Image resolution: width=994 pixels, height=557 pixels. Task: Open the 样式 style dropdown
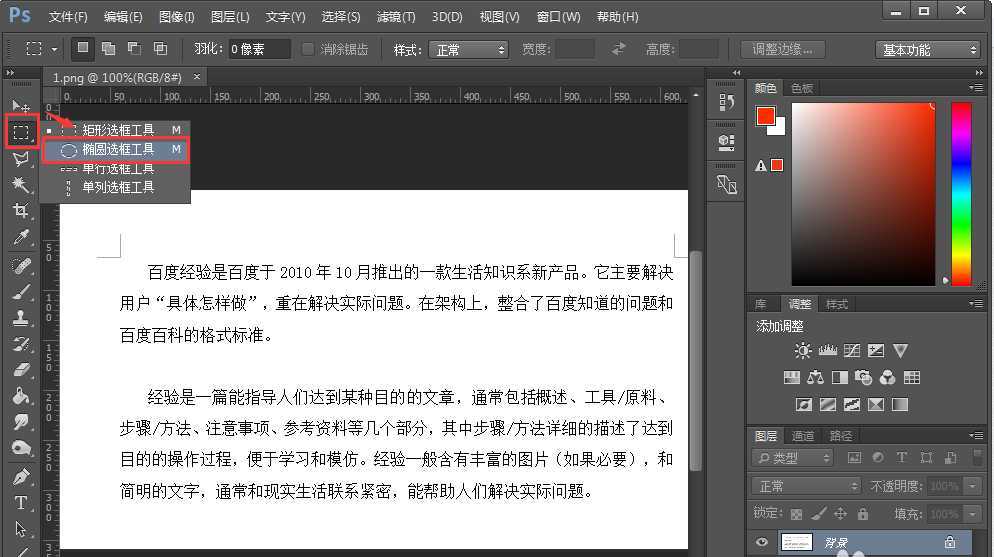(x=468, y=49)
